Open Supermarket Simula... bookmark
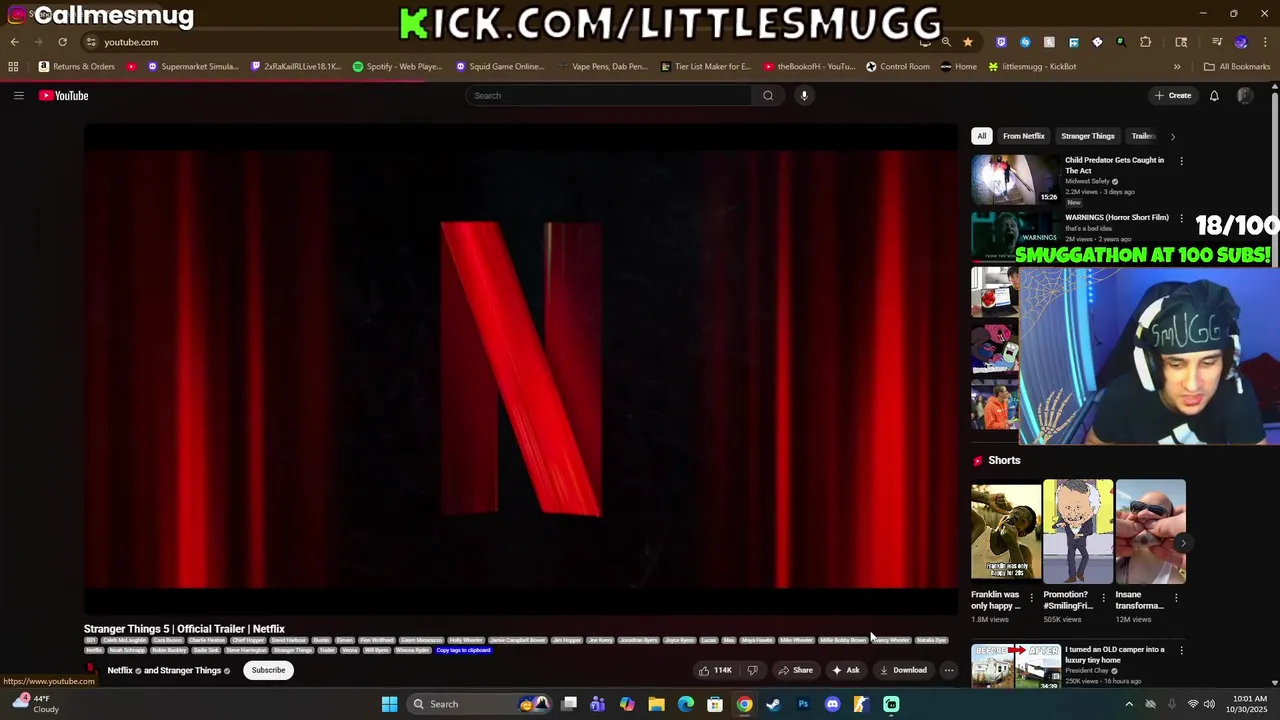1280x720 pixels. point(193,67)
